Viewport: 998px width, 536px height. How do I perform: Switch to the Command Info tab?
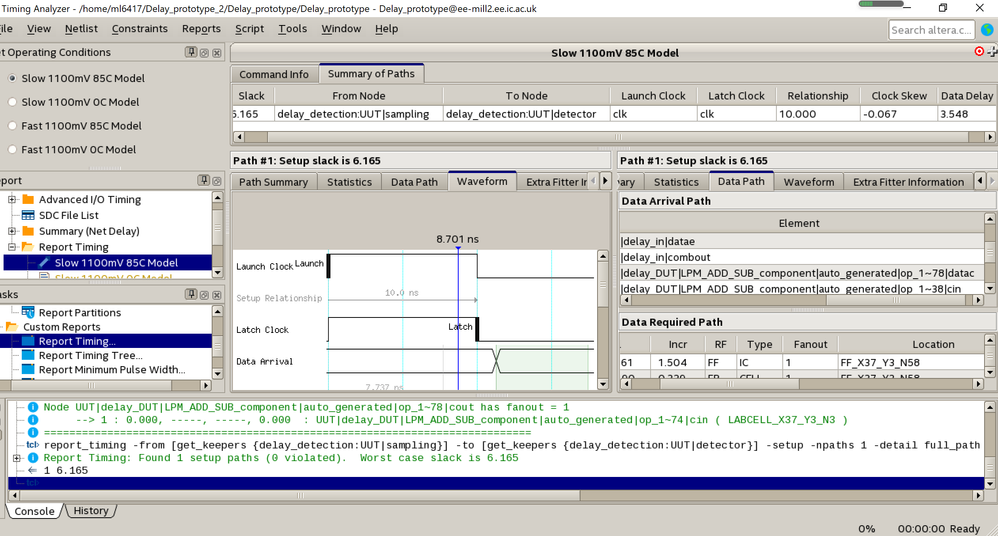(x=274, y=74)
